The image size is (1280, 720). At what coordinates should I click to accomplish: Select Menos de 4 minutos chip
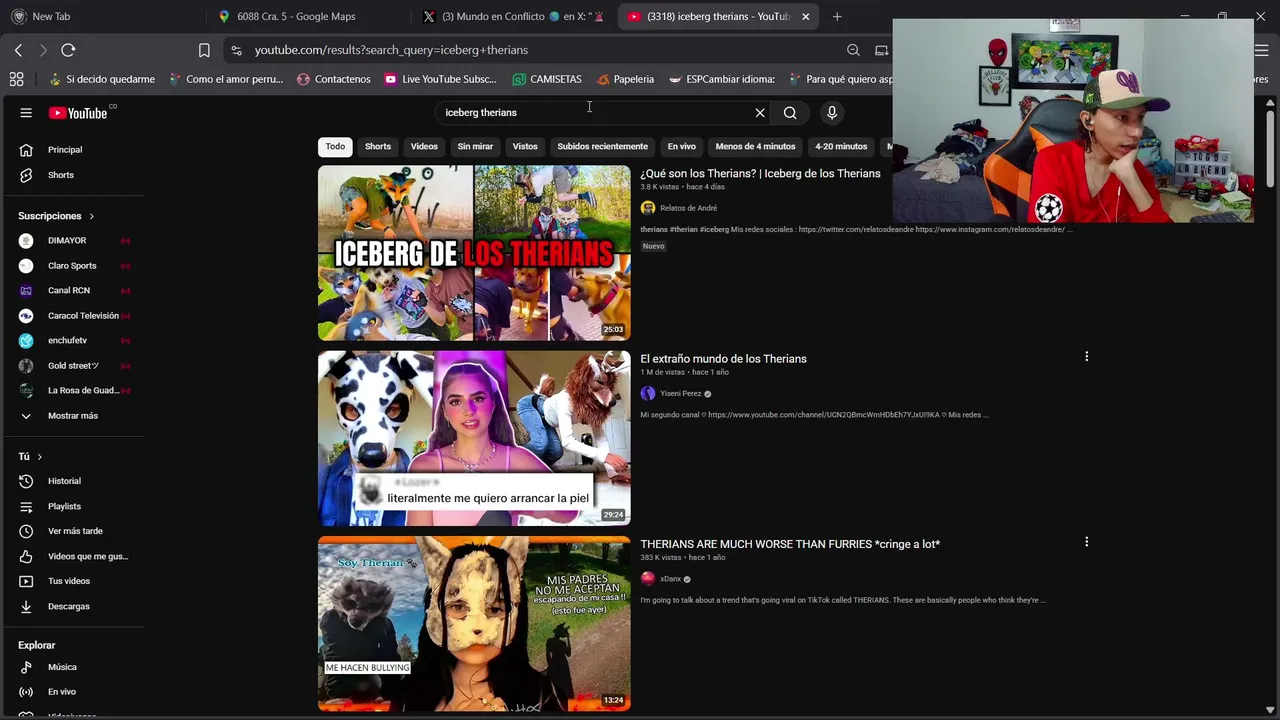pyautogui.click(x=755, y=147)
